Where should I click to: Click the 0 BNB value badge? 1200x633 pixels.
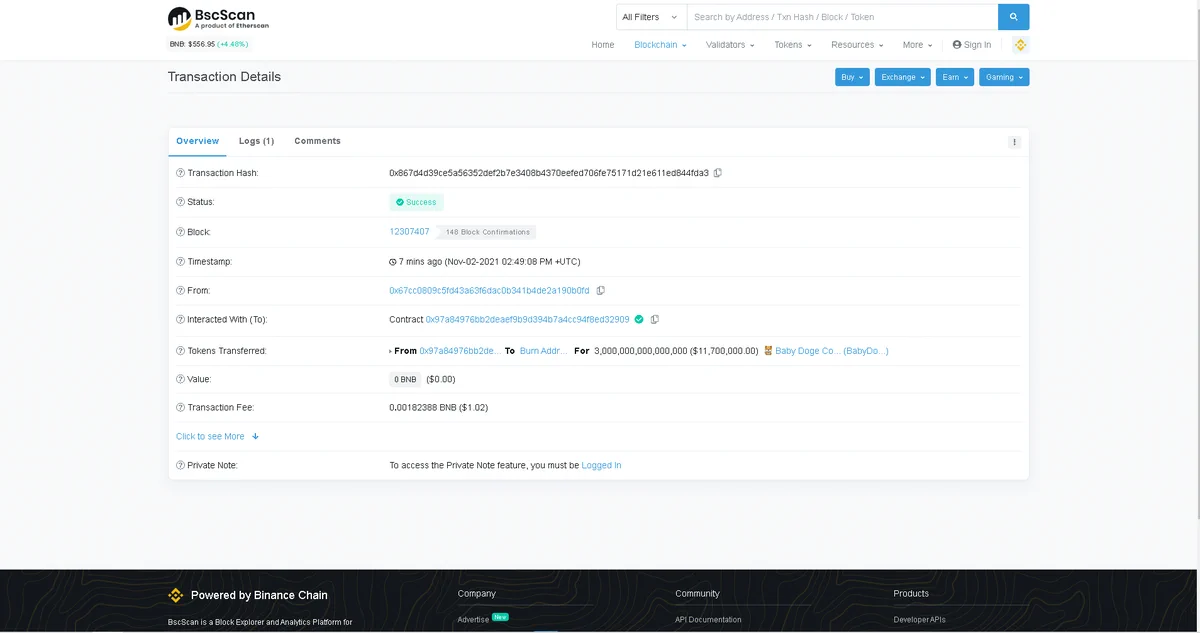click(x=405, y=380)
